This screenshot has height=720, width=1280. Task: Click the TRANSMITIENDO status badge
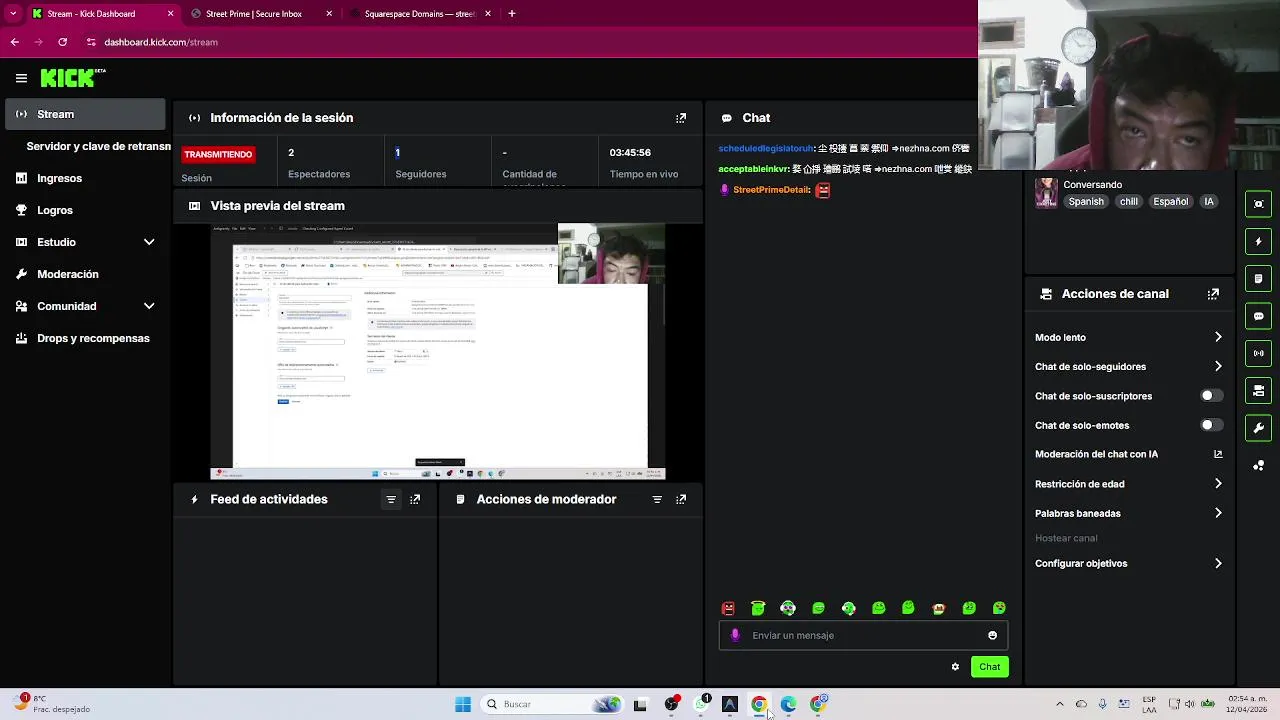tap(218, 154)
